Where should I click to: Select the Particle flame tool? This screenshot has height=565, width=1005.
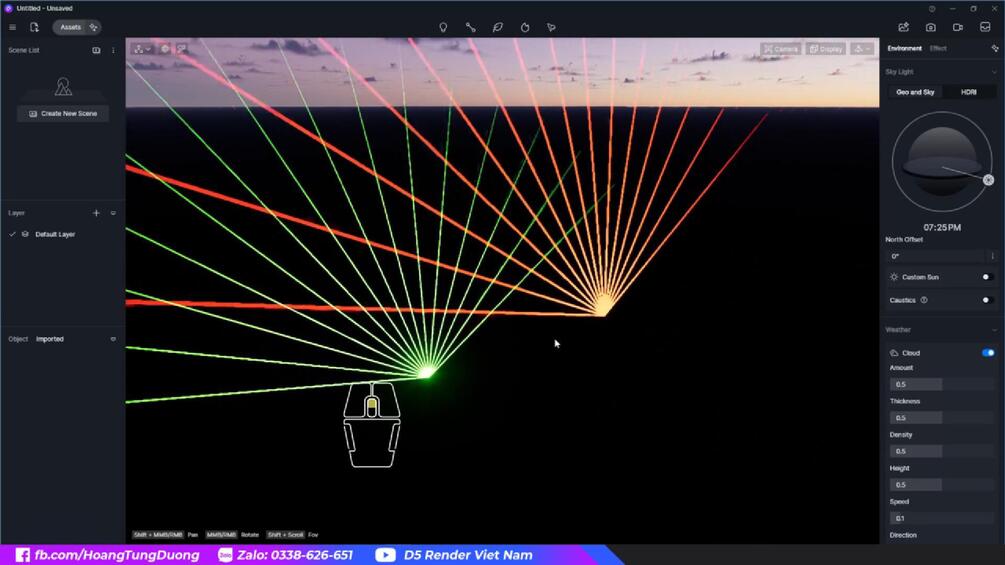coord(525,28)
